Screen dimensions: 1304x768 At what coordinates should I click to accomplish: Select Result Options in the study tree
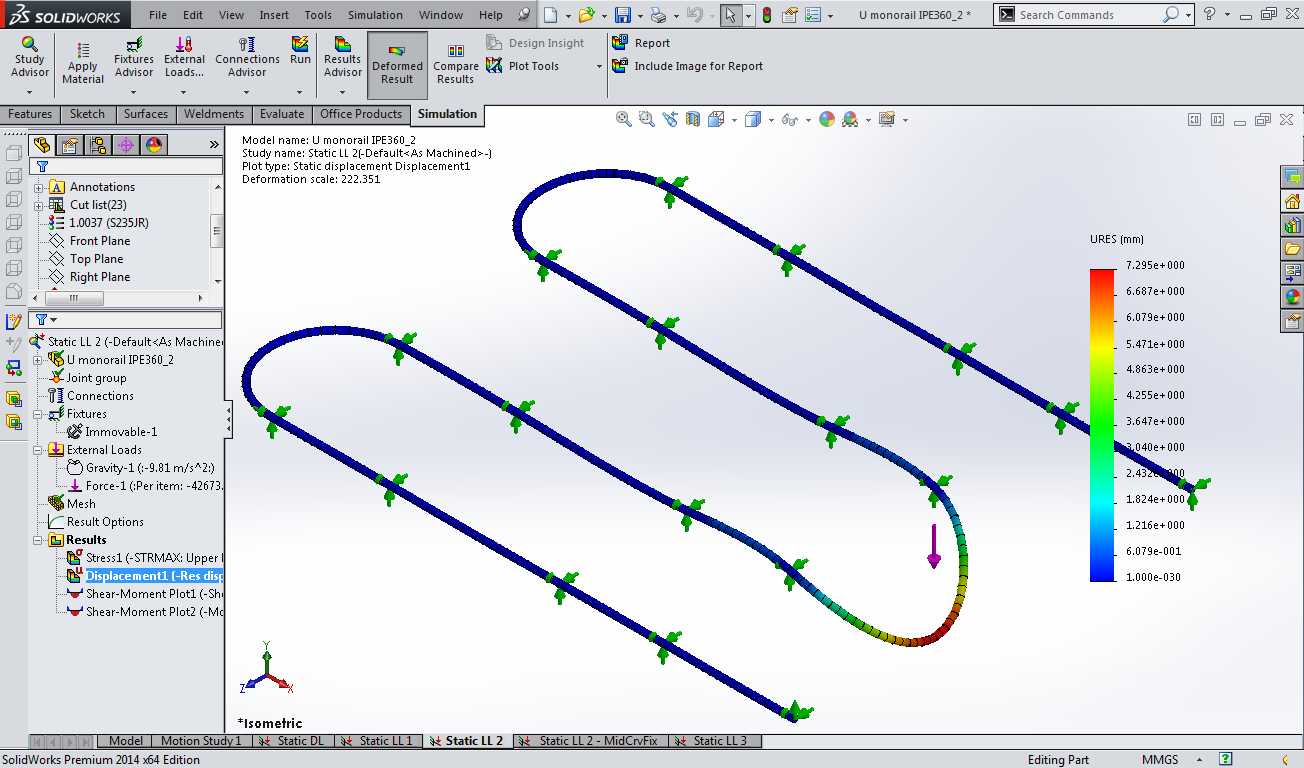click(96, 522)
